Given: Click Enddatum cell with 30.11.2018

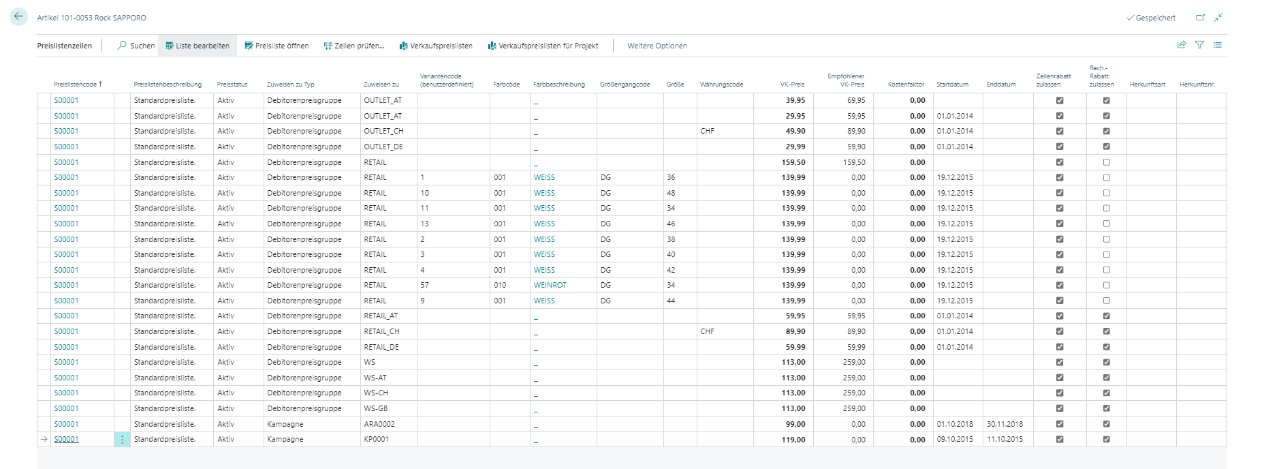Looking at the screenshot, I should click(1002, 424).
